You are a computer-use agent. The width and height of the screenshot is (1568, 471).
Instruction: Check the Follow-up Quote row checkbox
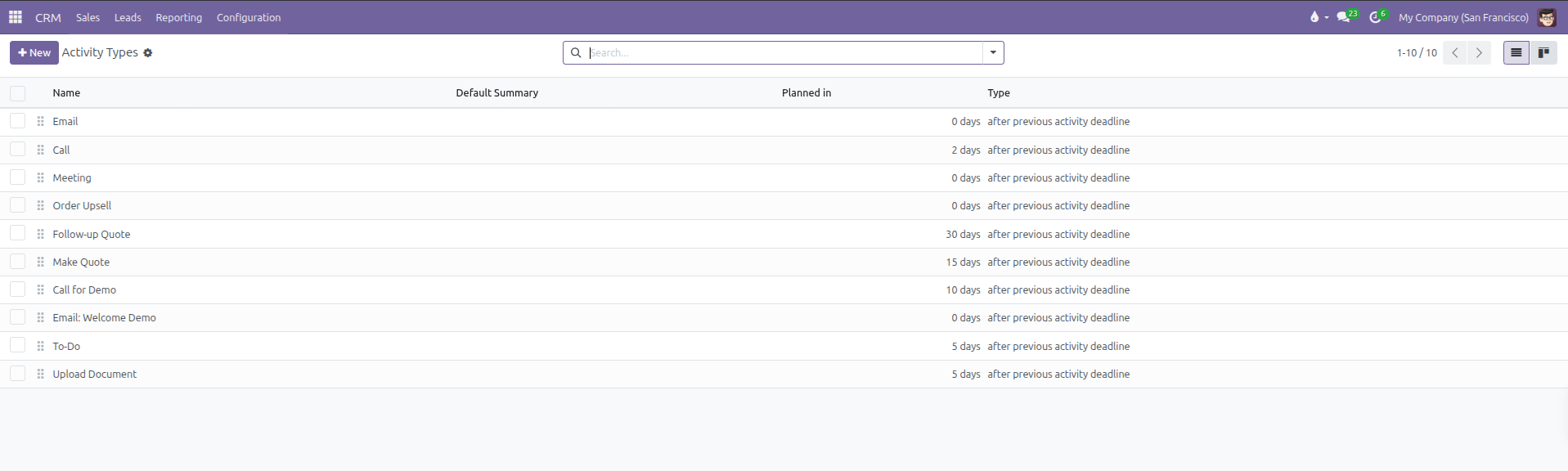click(x=18, y=233)
